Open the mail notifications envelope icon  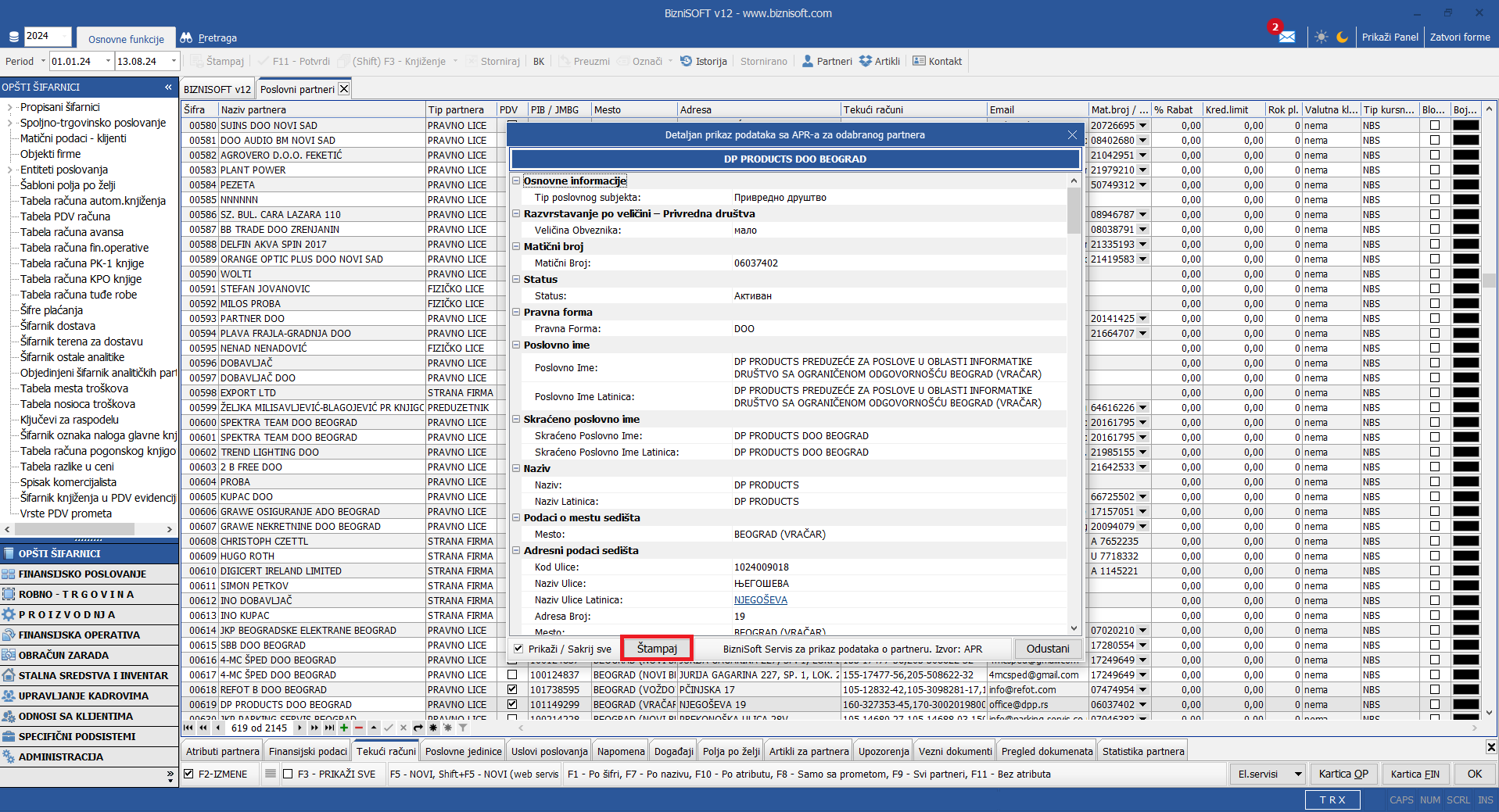pos(1286,37)
